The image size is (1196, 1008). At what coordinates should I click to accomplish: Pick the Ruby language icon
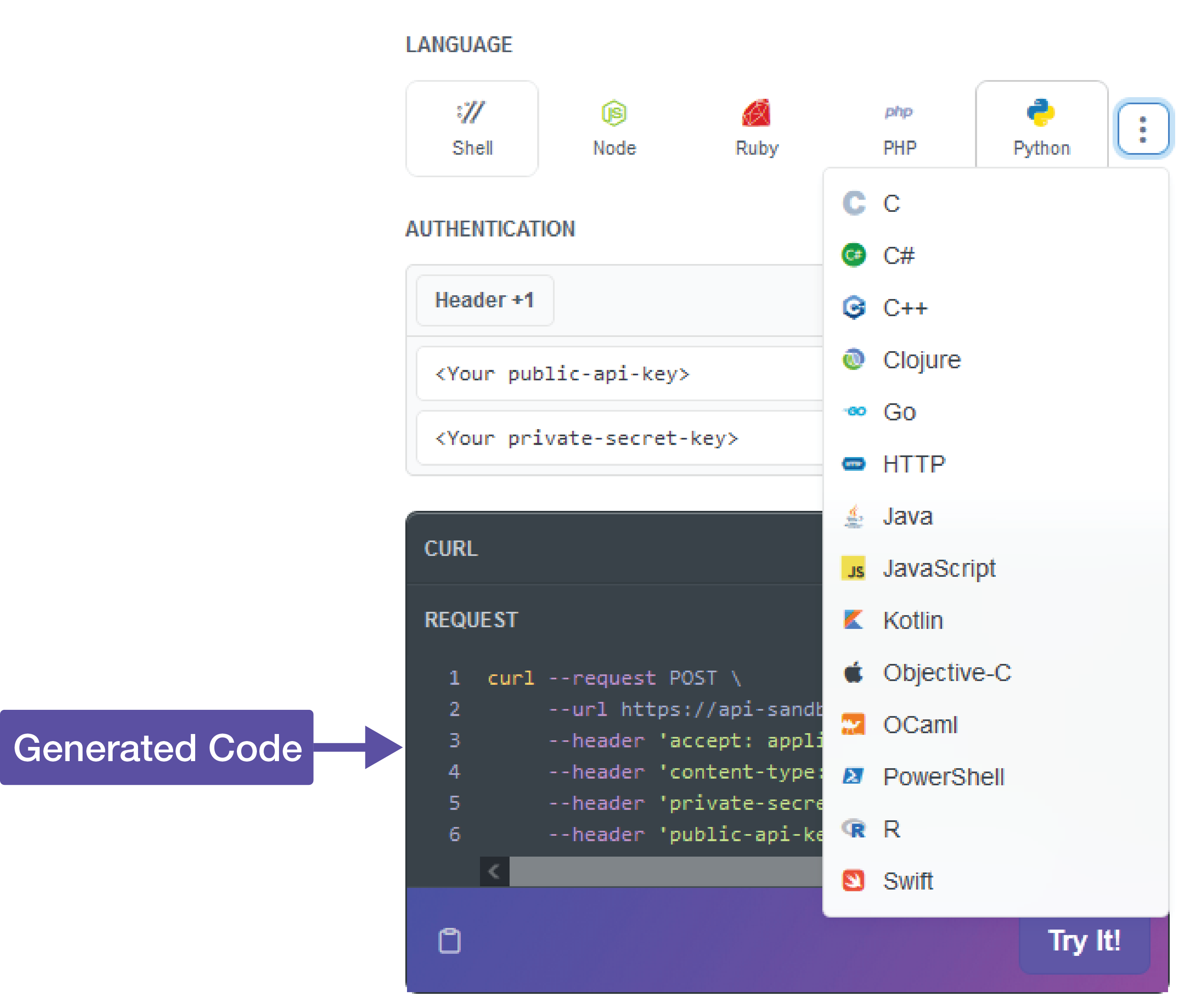tap(756, 128)
